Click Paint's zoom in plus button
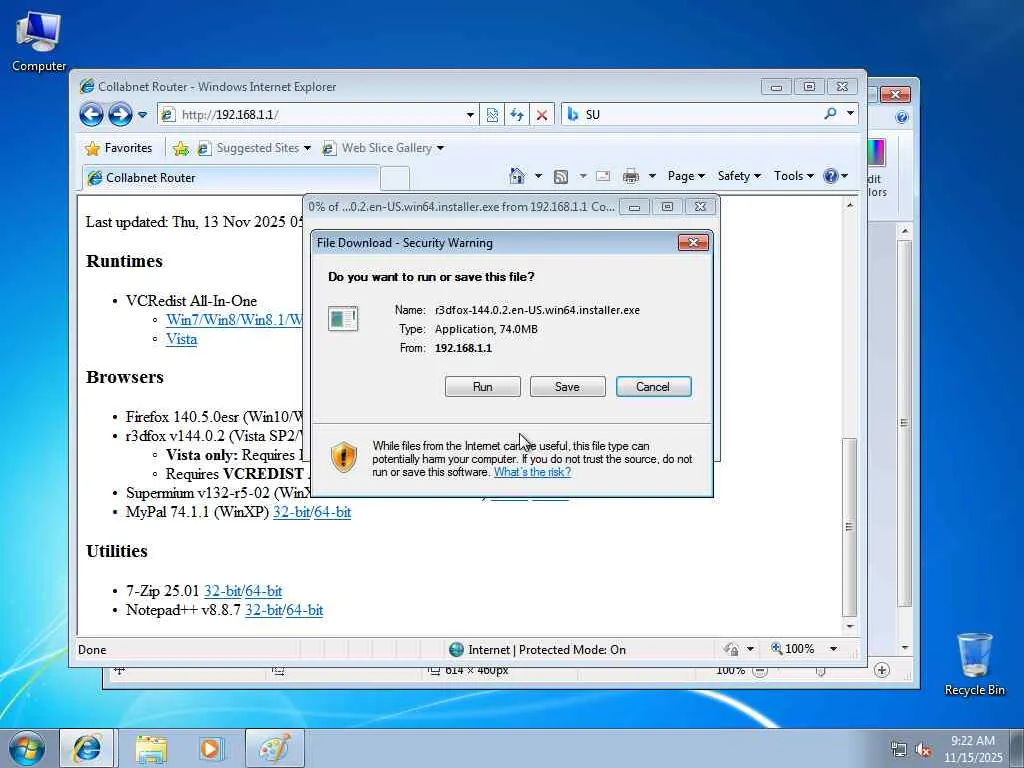Screen dimensions: 1024x768 pos(882,670)
